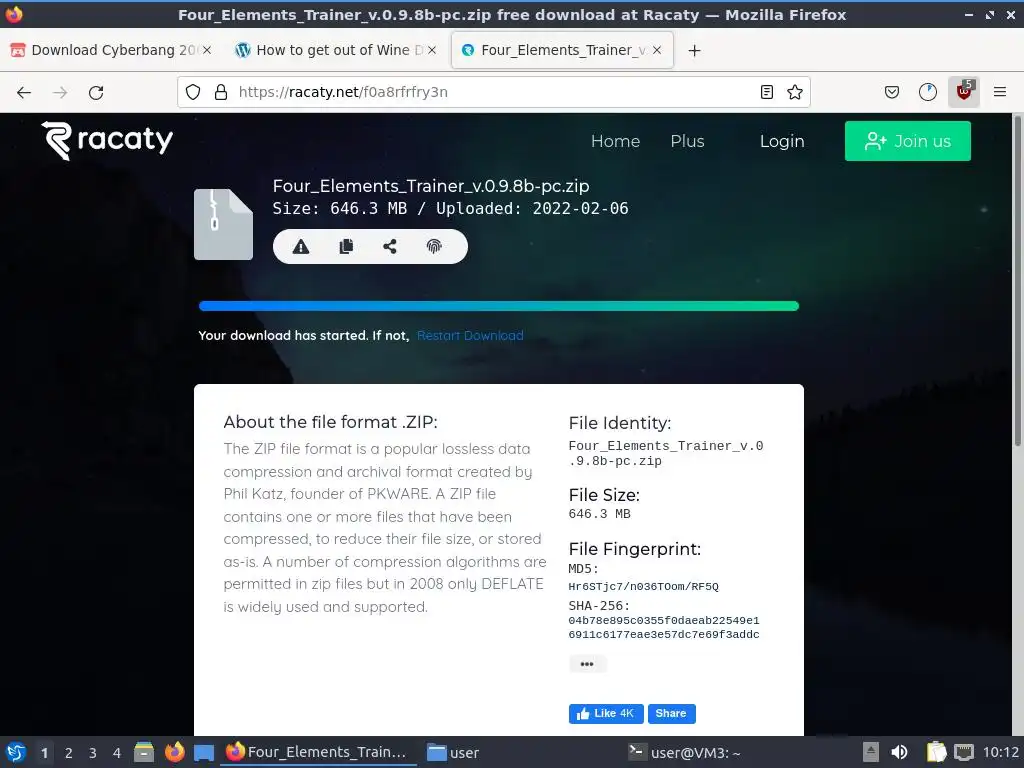Open the taskbar start menu icon

(16, 752)
